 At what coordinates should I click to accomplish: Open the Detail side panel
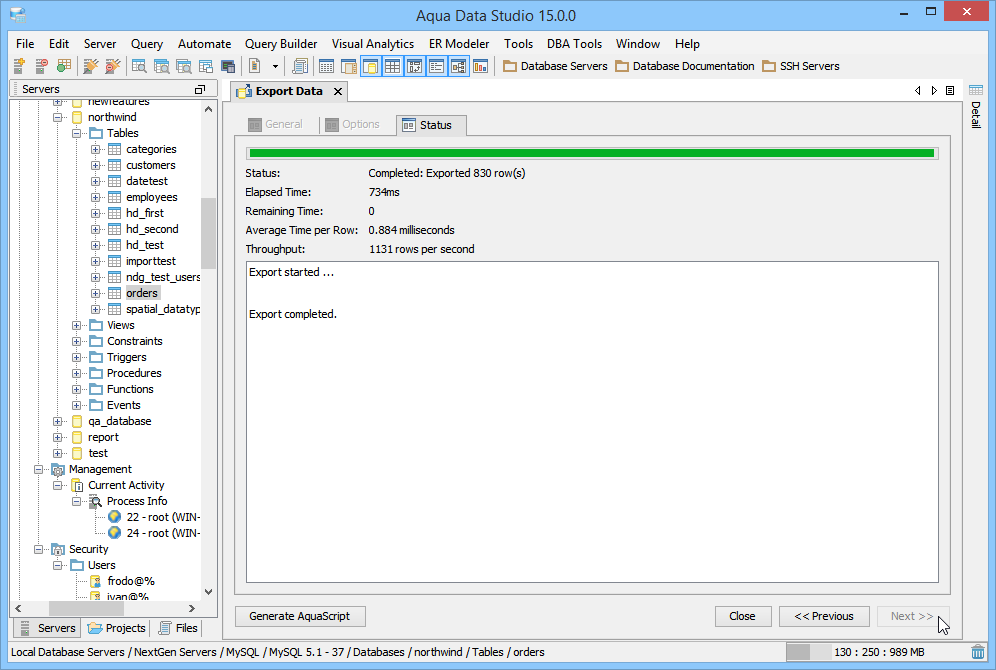click(x=976, y=107)
